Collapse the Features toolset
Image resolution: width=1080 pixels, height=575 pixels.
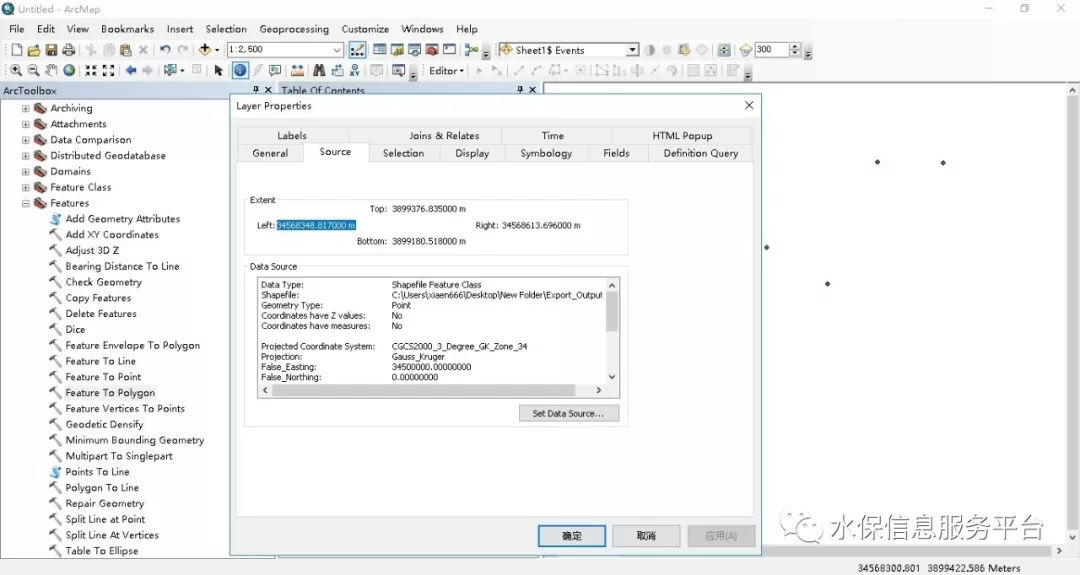coord(25,203)
